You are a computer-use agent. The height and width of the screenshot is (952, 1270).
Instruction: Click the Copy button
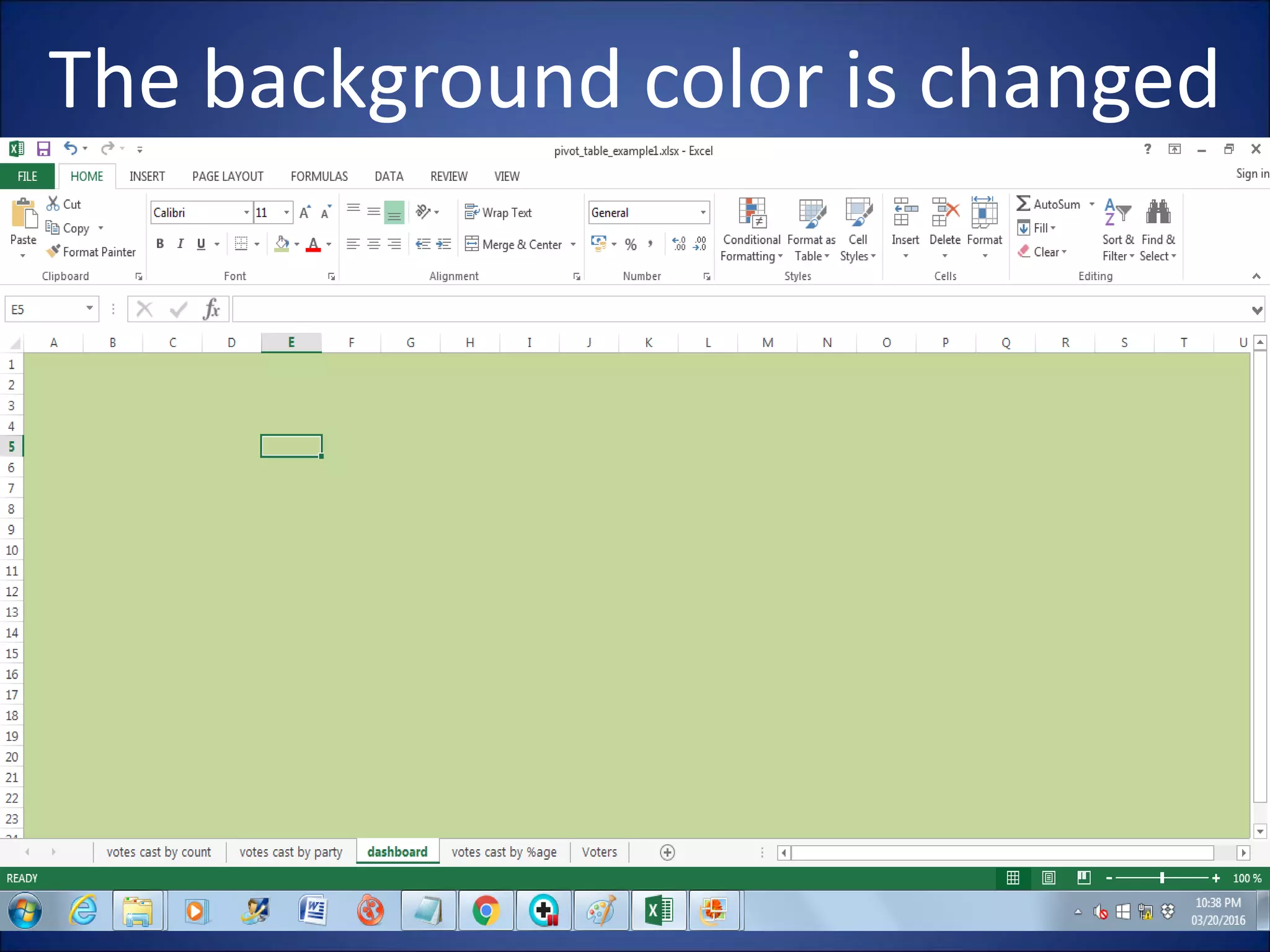[x=68, y=228]
